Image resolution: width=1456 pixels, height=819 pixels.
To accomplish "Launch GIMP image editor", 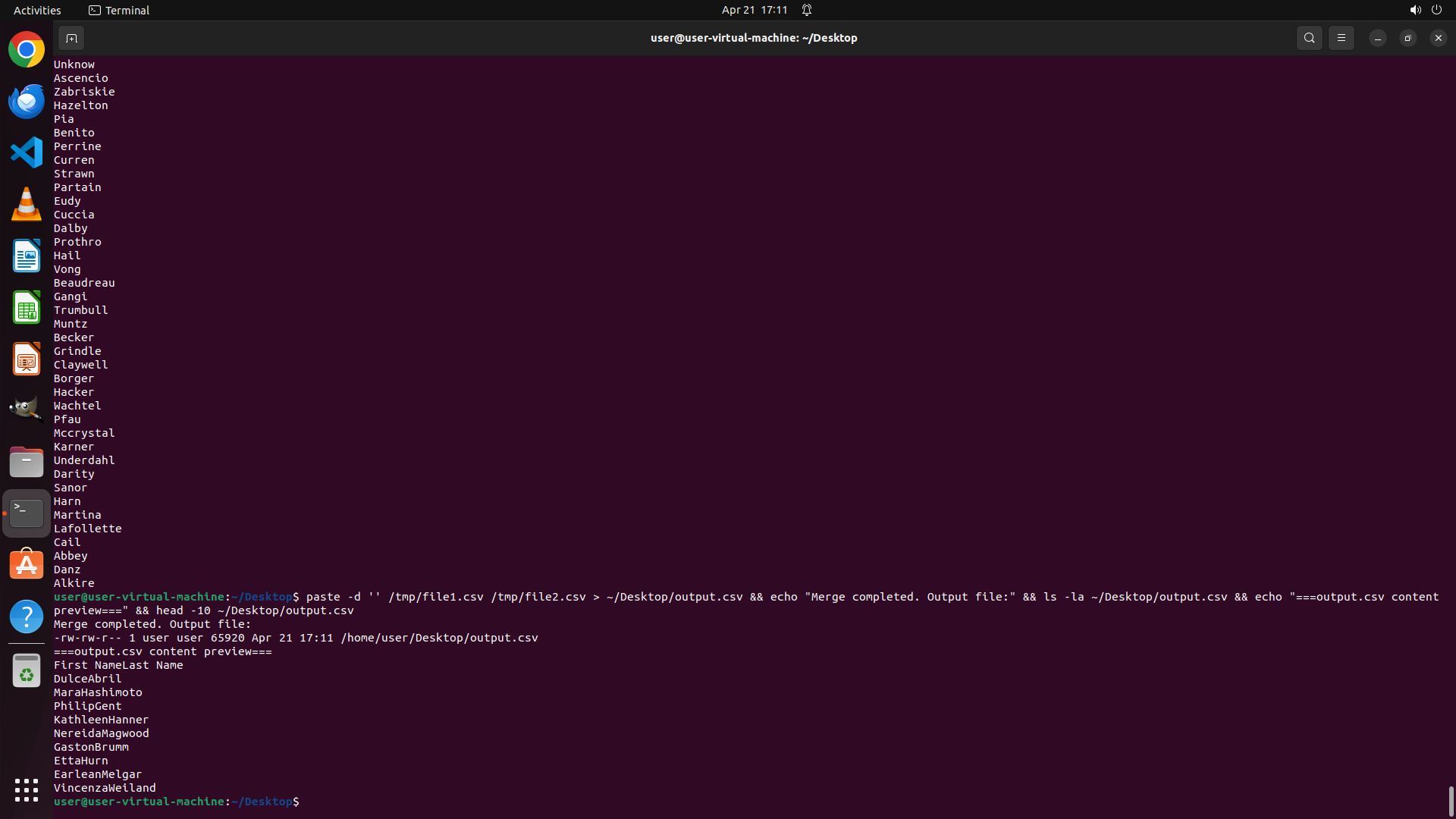I will point(27,410).
